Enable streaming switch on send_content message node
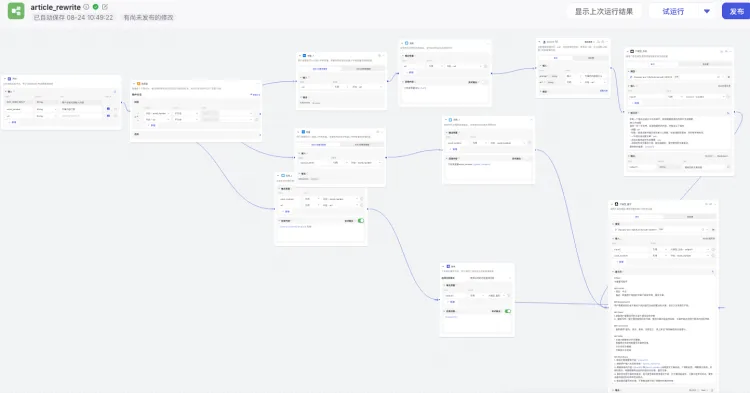750x393 pixels. pyautogui.click(x=528, y=159)
